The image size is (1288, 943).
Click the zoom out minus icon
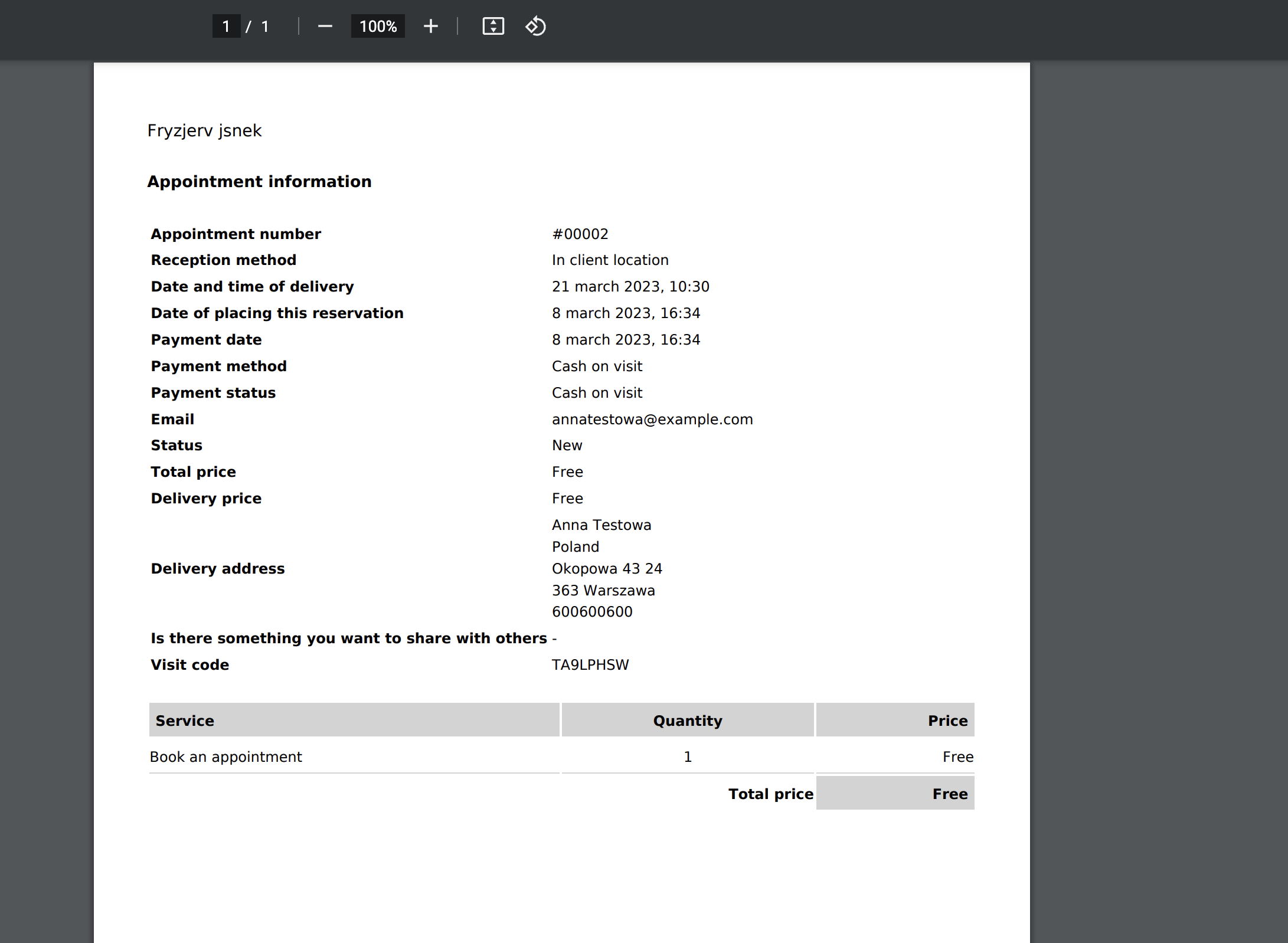[325, 27]
